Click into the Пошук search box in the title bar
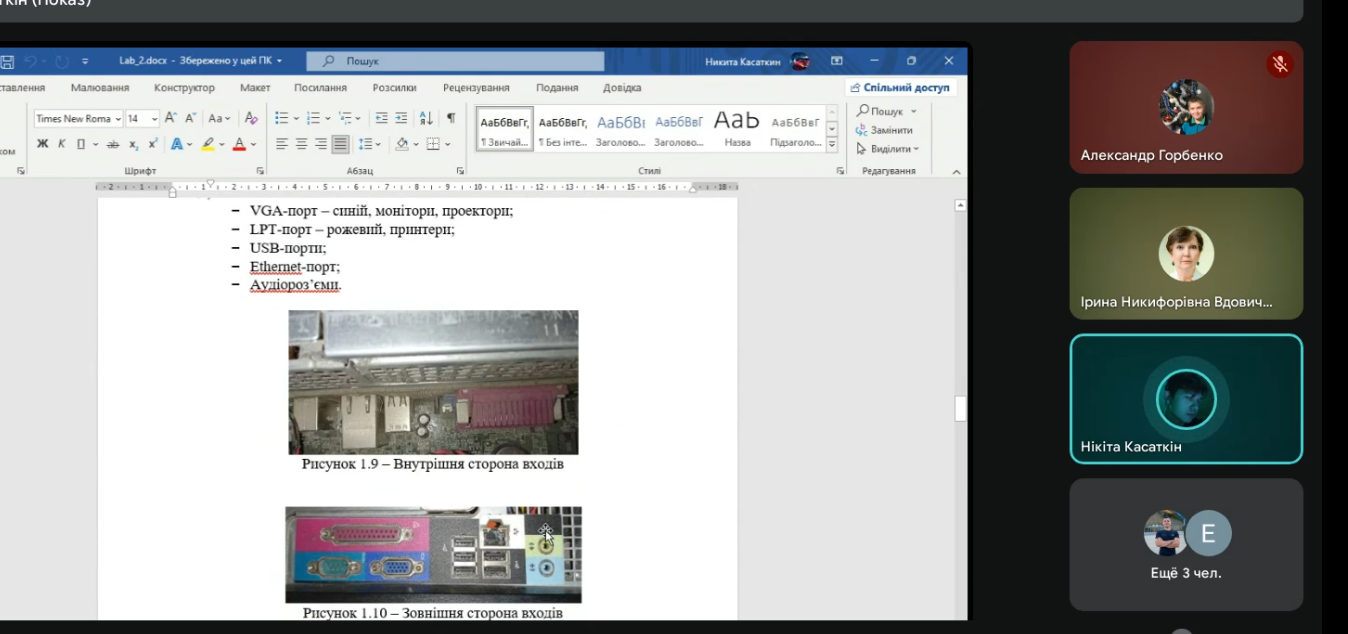This screenshot has width=1348, height=634. pyautogui.click(x=456, y=61)
